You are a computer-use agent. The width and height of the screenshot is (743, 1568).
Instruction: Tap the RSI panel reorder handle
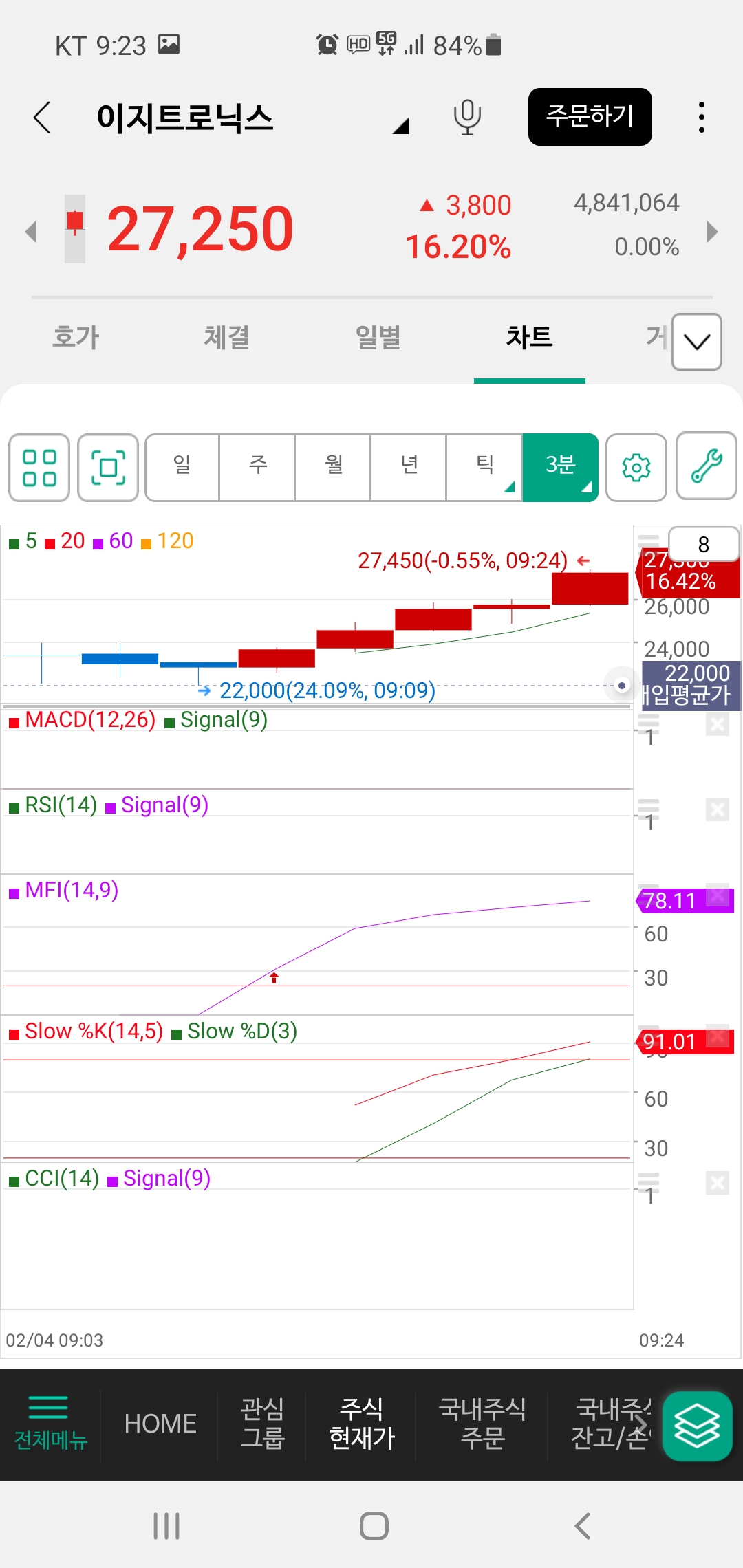click(x=649, y=809)
